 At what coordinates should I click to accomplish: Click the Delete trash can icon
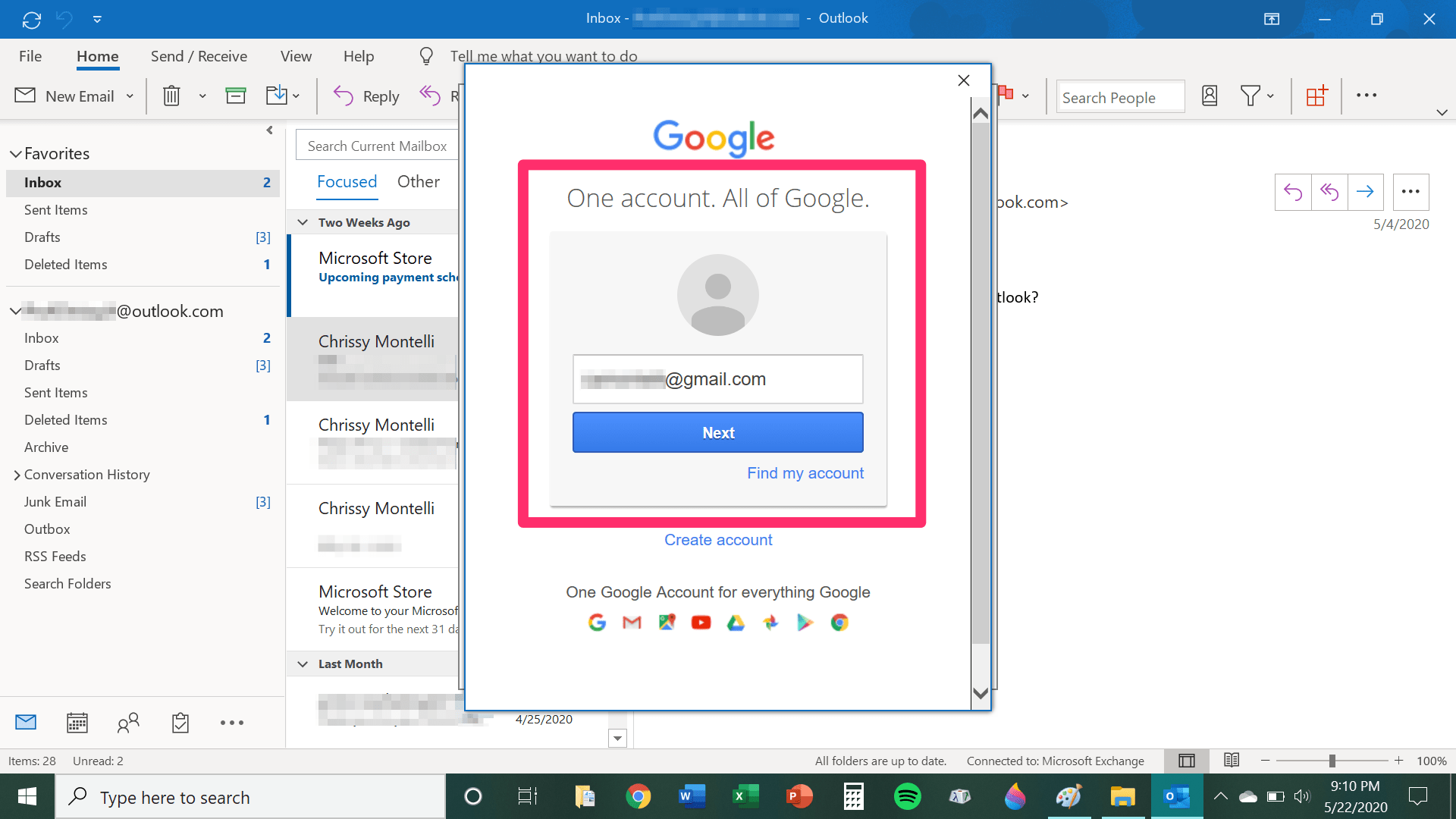click(171, 96)
